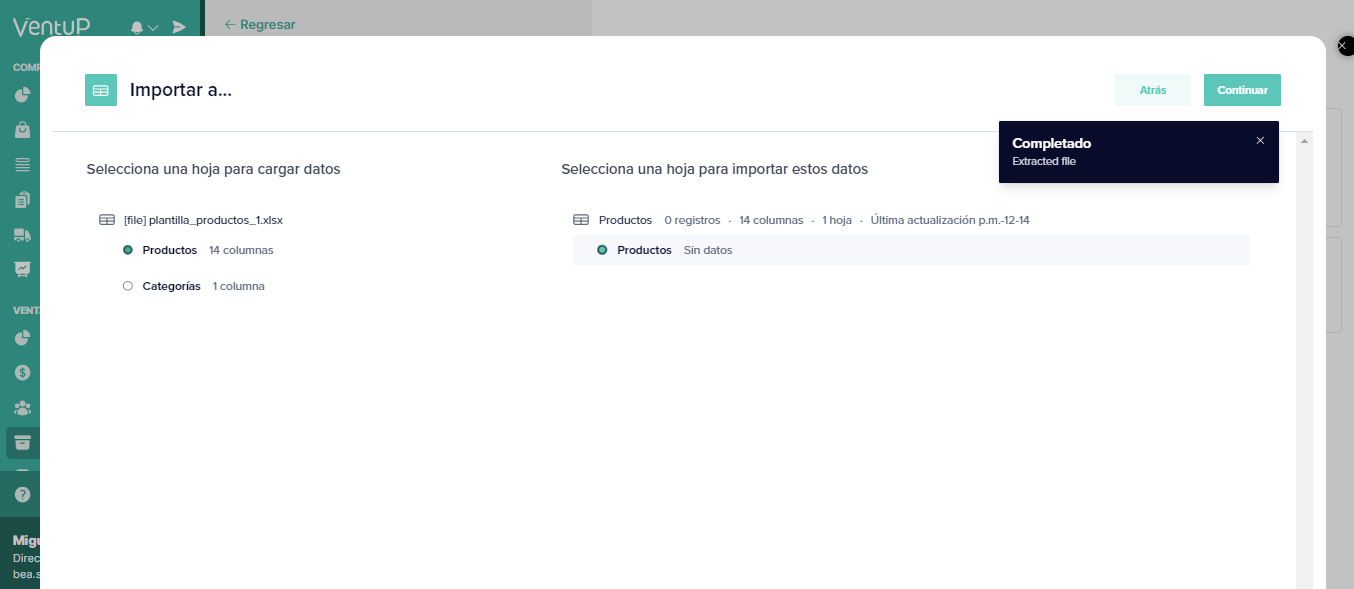Open the dropdown chevron next to the bell

coord(153,27)
